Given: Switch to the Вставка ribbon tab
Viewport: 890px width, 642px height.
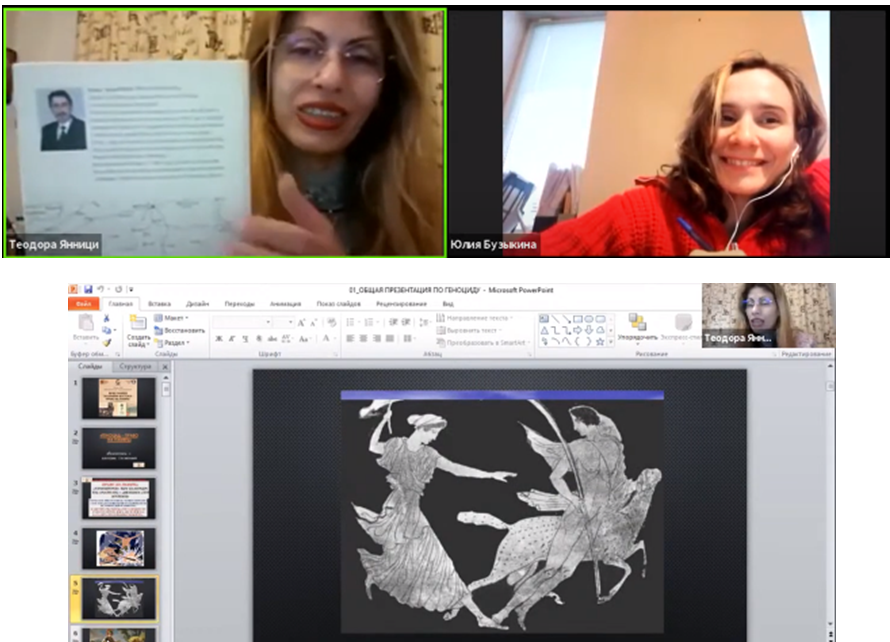Looking at the screenshot, I should [159, 304].
